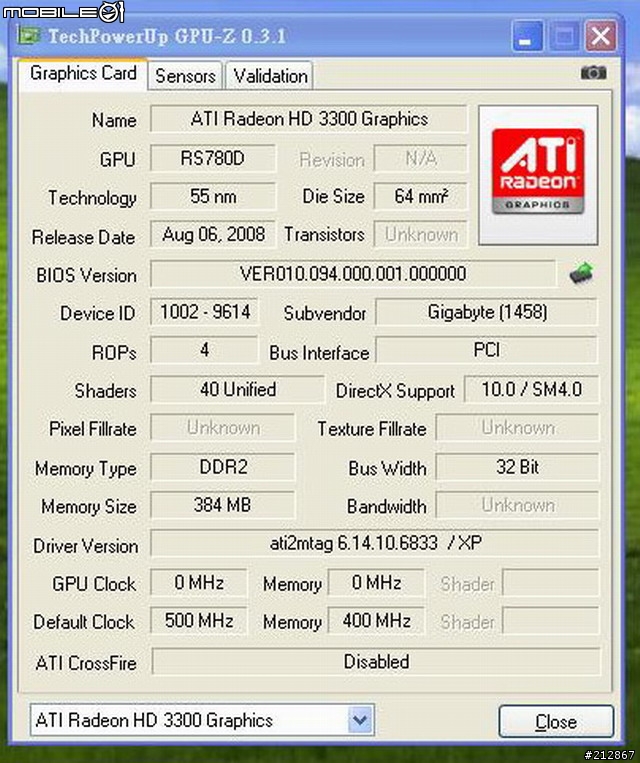
Task: Click the Technology field showing 55 nm
Action: click(x=213, y=196)
